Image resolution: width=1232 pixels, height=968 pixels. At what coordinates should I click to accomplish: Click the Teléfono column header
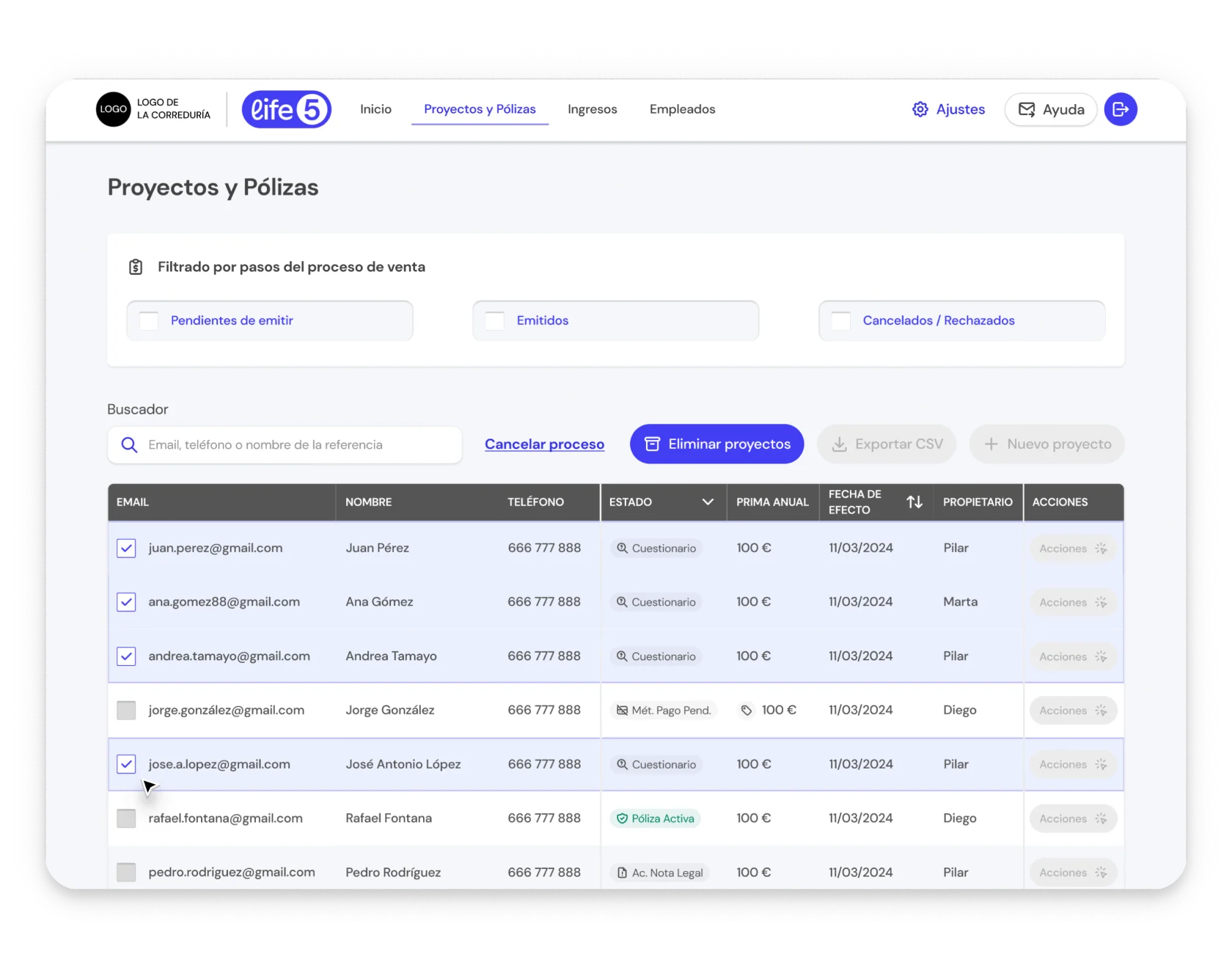pyautogui.click(x=535, y=502)
